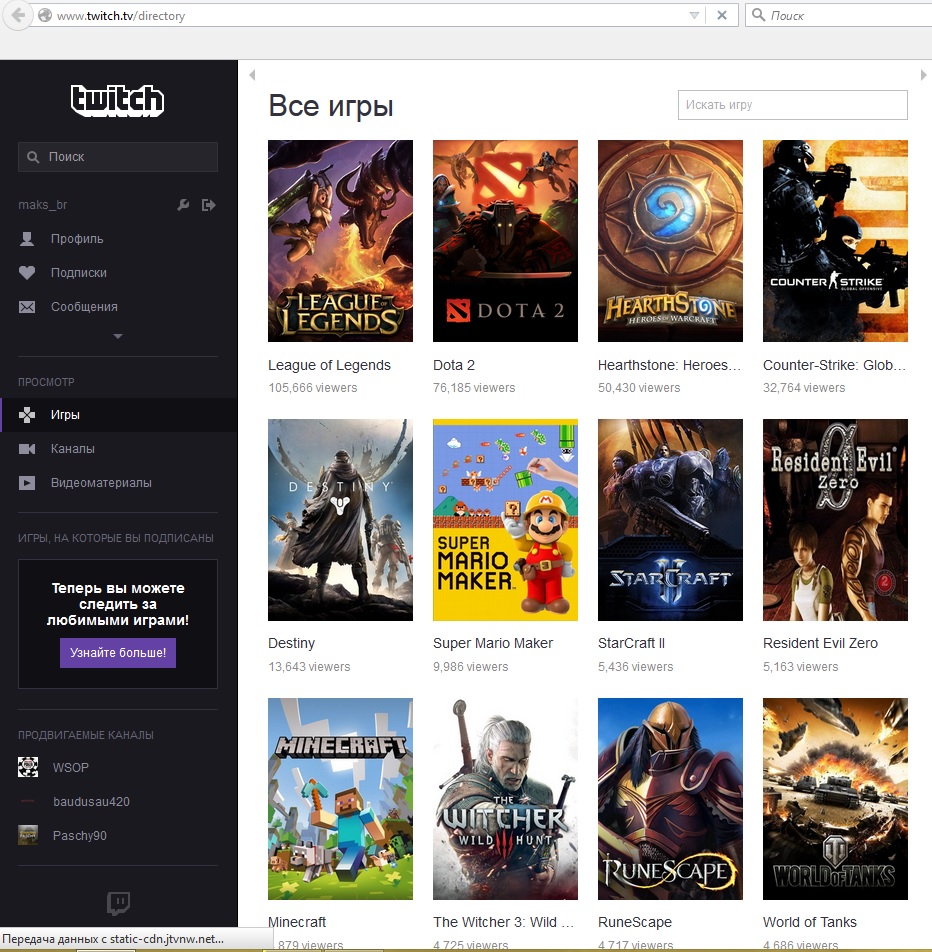Open the StarCraft II title link
The height and width of the screenshot is (952, 932).
(x=631, y=643)
